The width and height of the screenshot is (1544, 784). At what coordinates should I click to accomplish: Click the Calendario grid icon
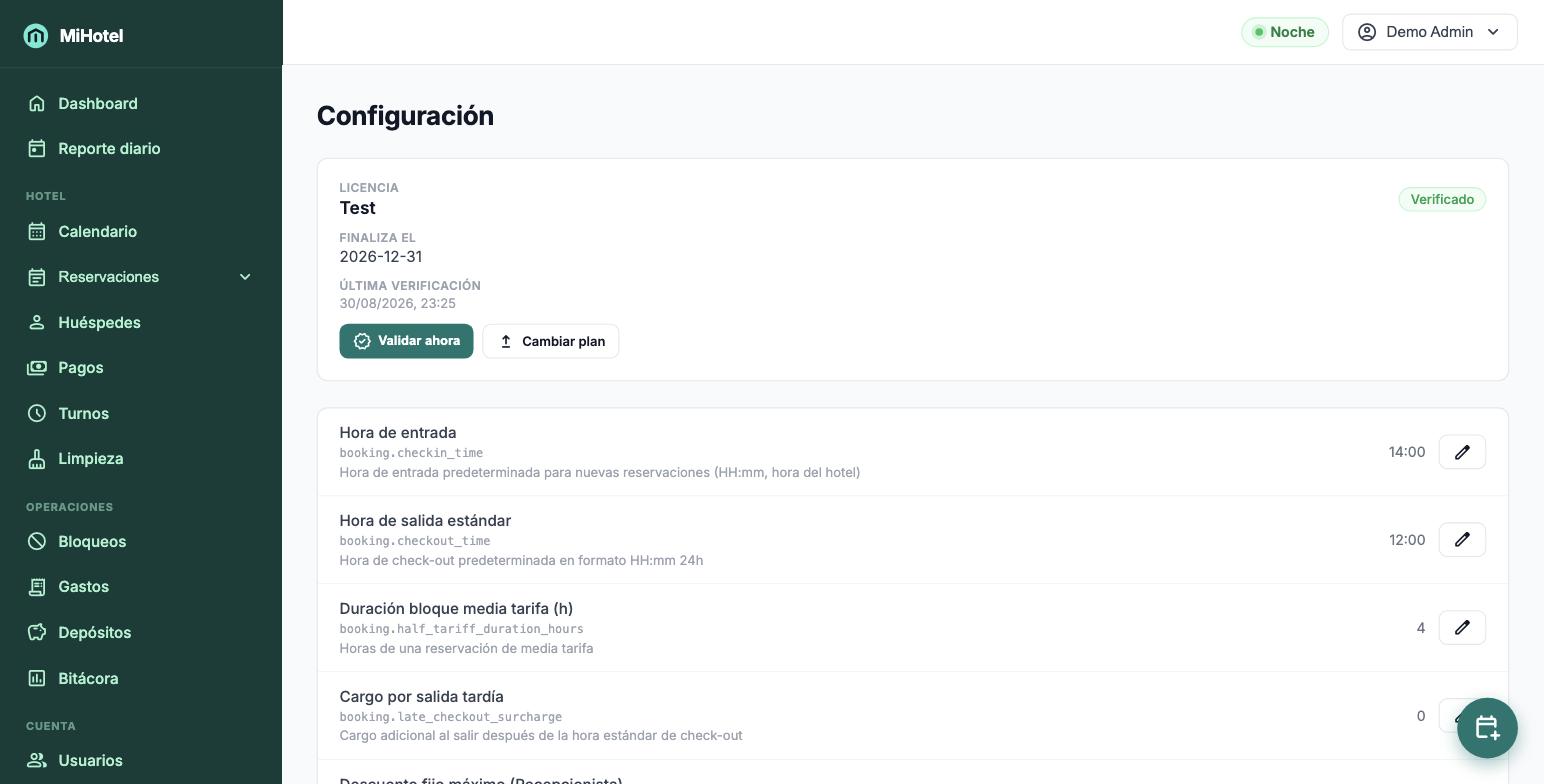(37, 231)
